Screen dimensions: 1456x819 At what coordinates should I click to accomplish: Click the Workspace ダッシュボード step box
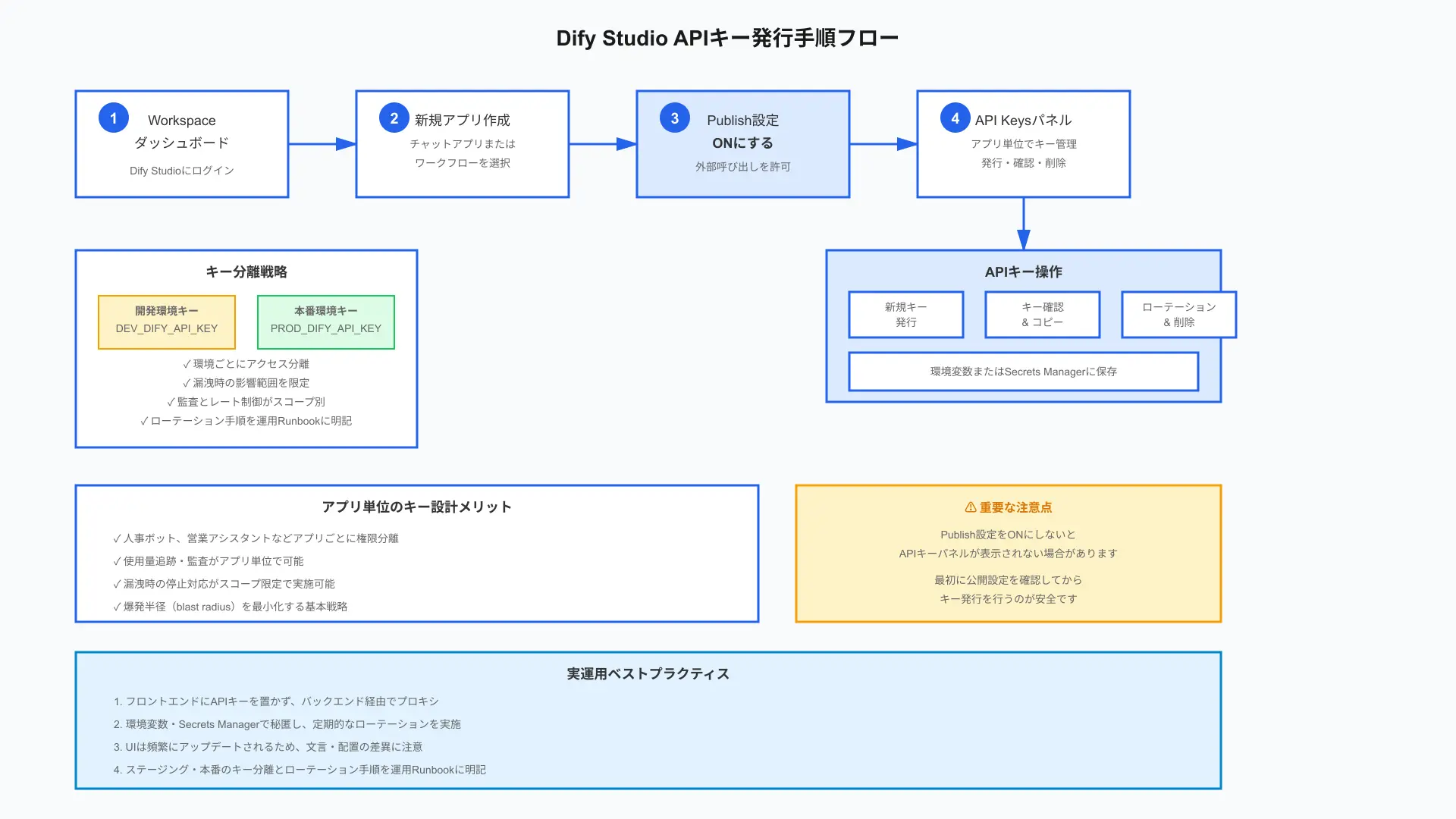click(182, 144)
